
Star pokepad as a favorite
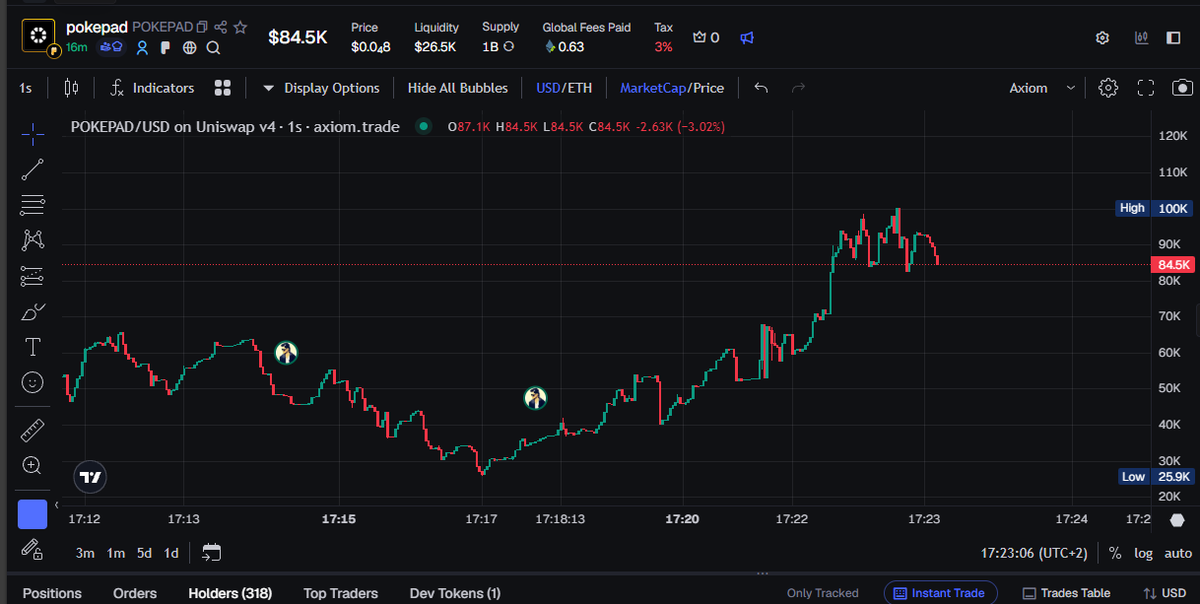[x=240, y=27]
